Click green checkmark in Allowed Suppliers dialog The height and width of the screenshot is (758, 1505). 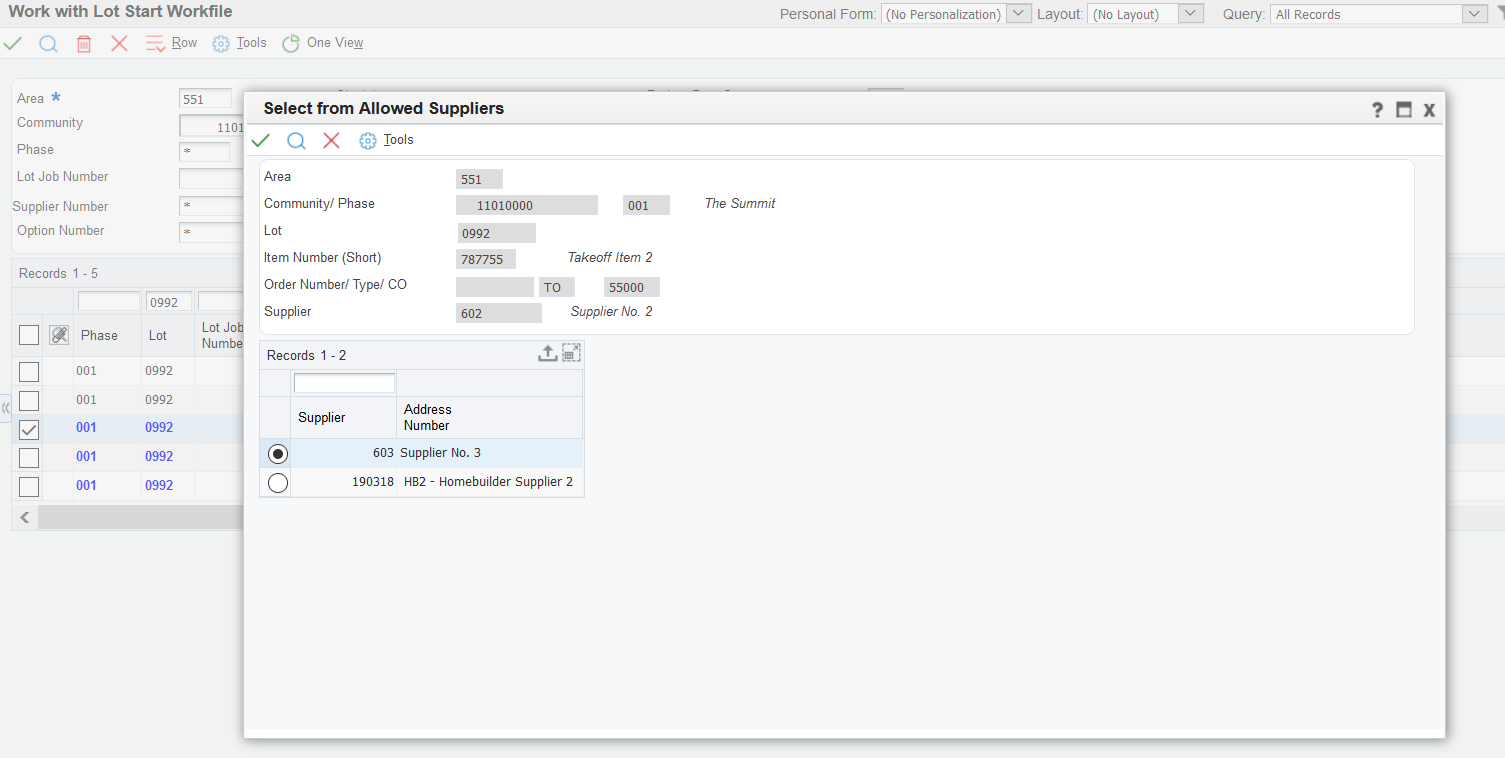[x=261, y=140]
